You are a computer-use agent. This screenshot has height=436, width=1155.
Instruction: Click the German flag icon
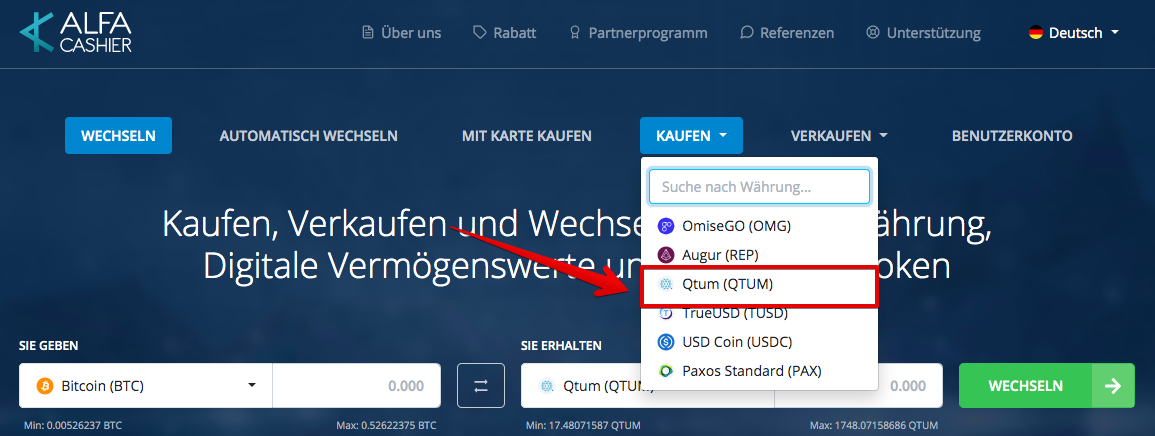tap(1036, 32)
